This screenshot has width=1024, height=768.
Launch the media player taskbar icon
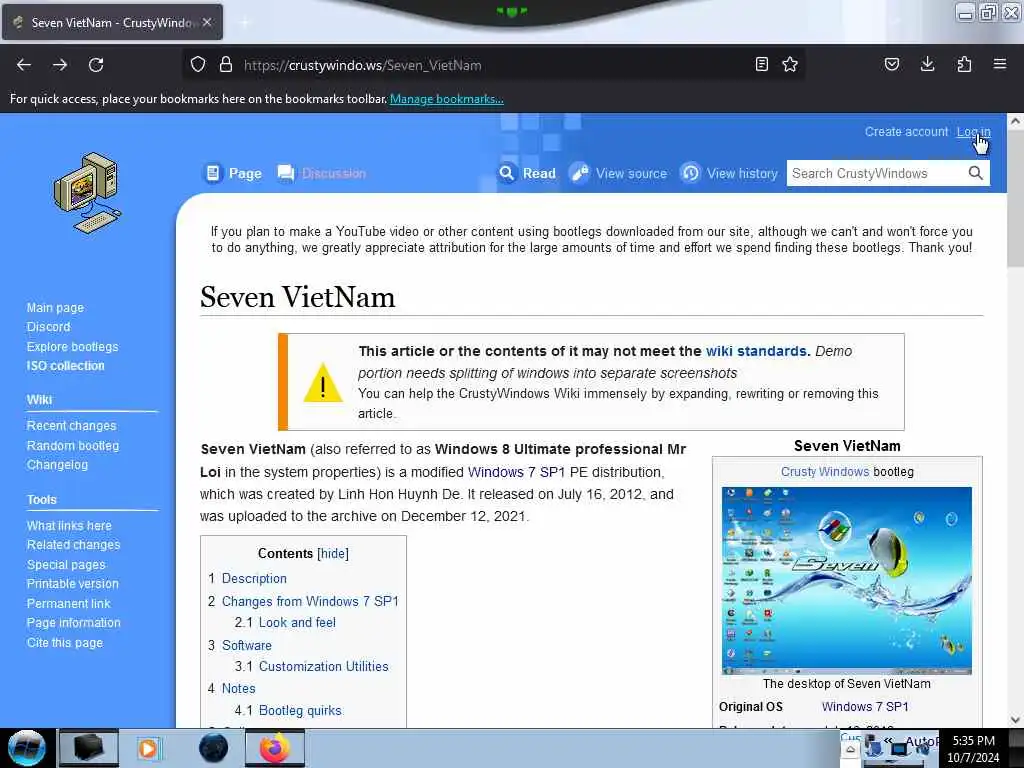[x=149, y=748]
